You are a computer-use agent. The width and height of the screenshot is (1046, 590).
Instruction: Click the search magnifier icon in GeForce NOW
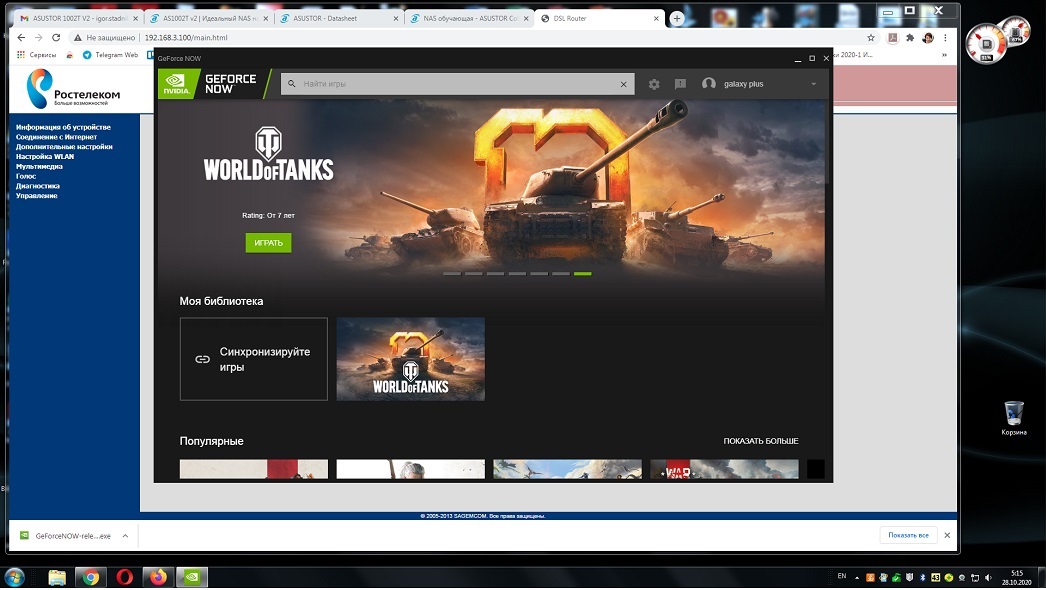pyautogui.click(x=292, y=84)
